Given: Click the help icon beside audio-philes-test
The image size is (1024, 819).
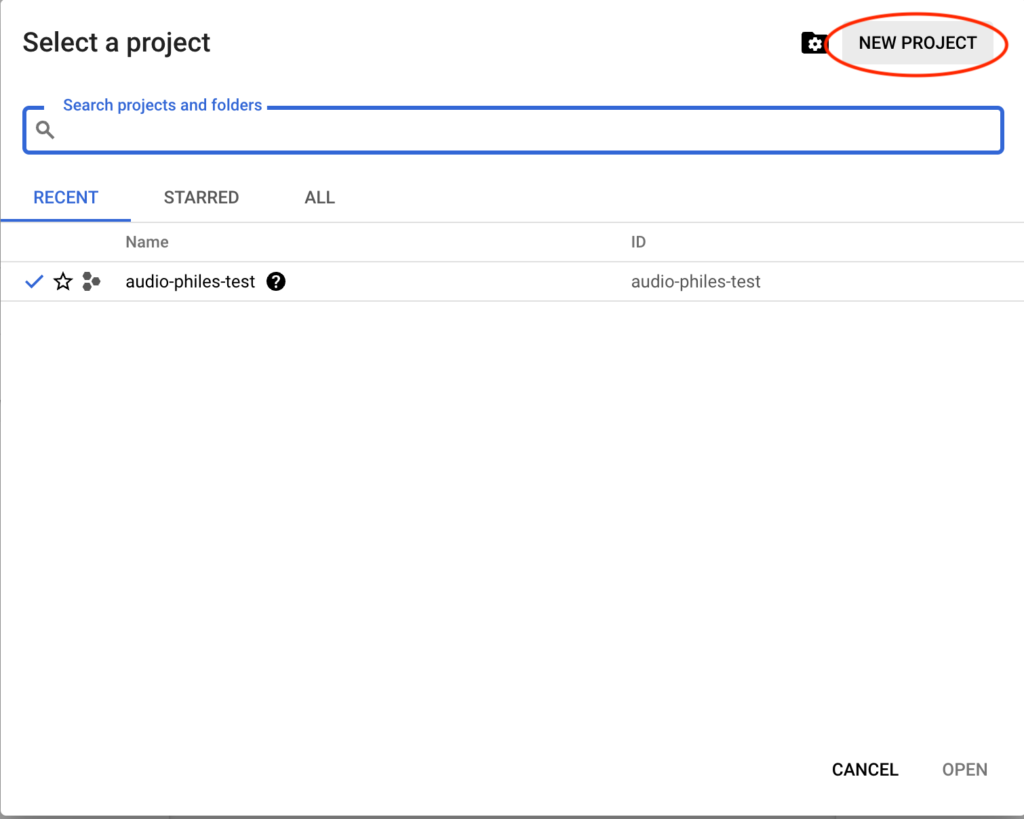Looking at the screenshot, I should tap(276, 281).
